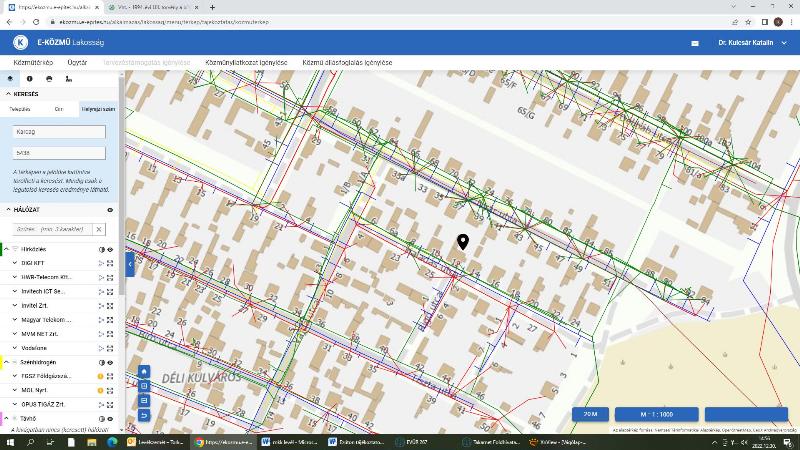800x450 pixels.
Task: Collapse the KERESÉS section
Action: tap(7, 94)
